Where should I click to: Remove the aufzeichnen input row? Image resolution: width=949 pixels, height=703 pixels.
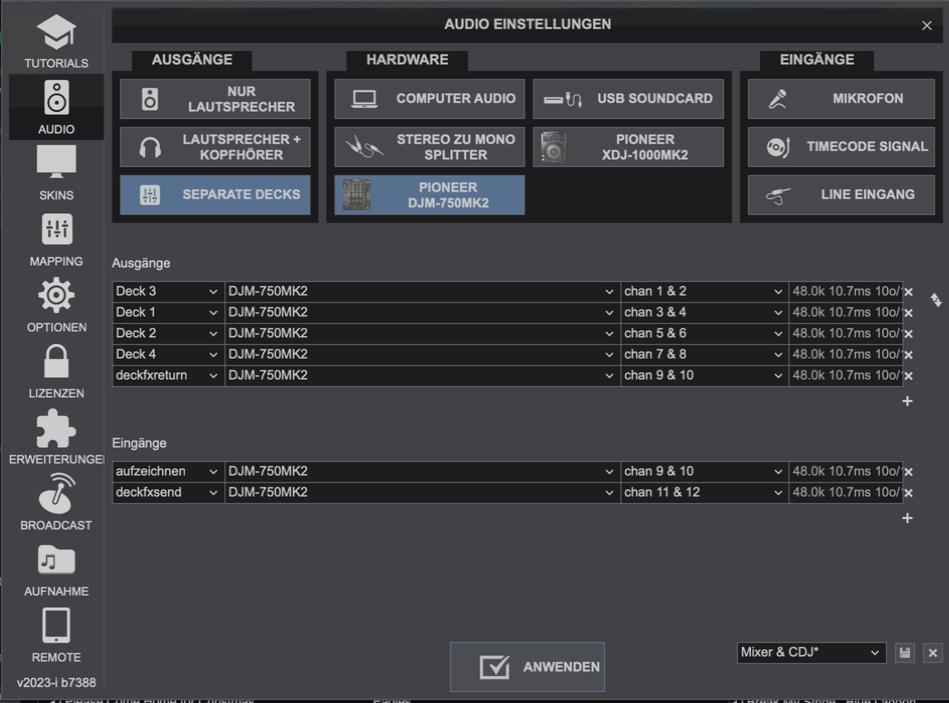[908, 472]
